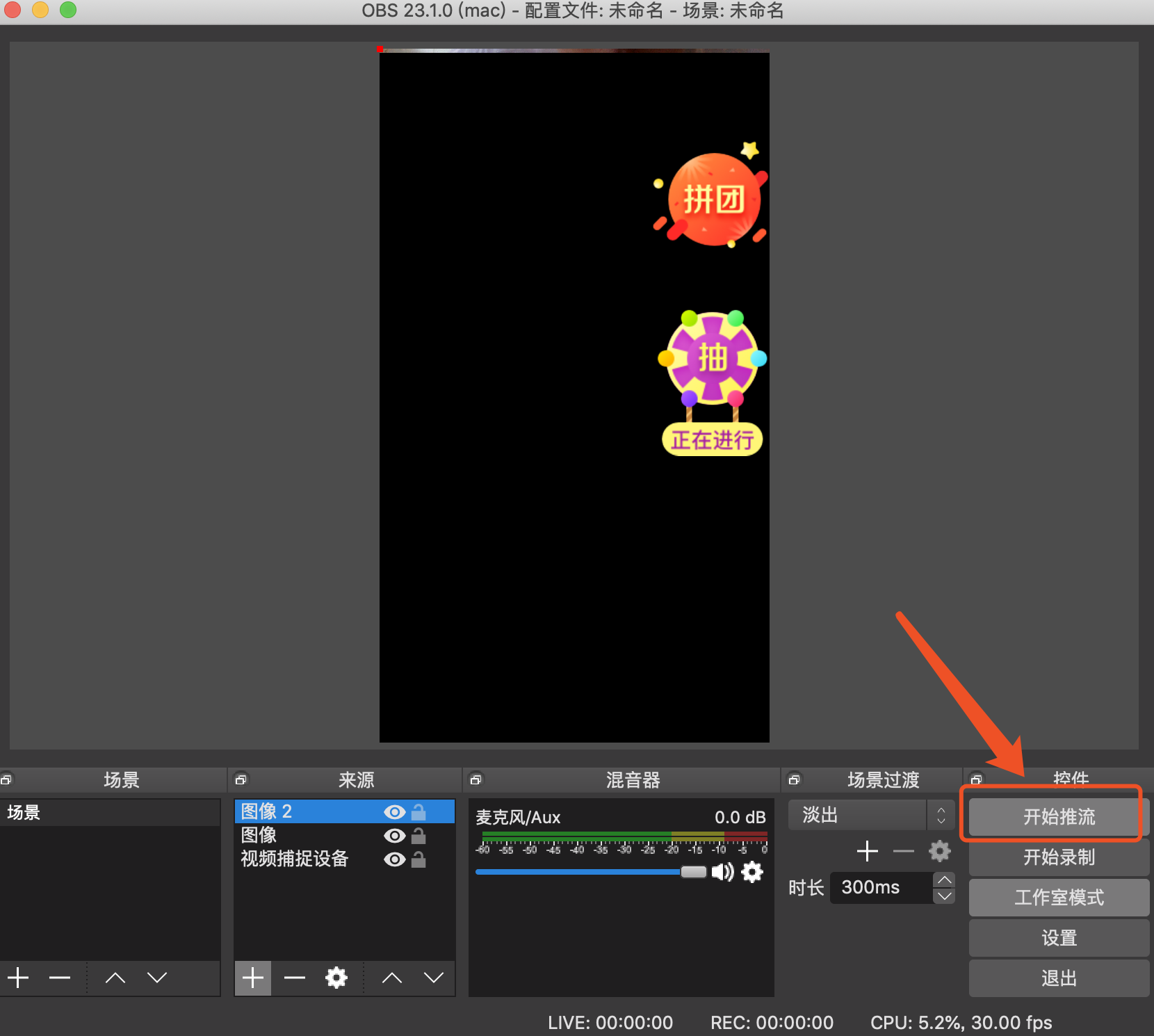This screenshot has height=1036, width=1154.
Task: Add a new scene with the plus icon
Action: (18, 978)
